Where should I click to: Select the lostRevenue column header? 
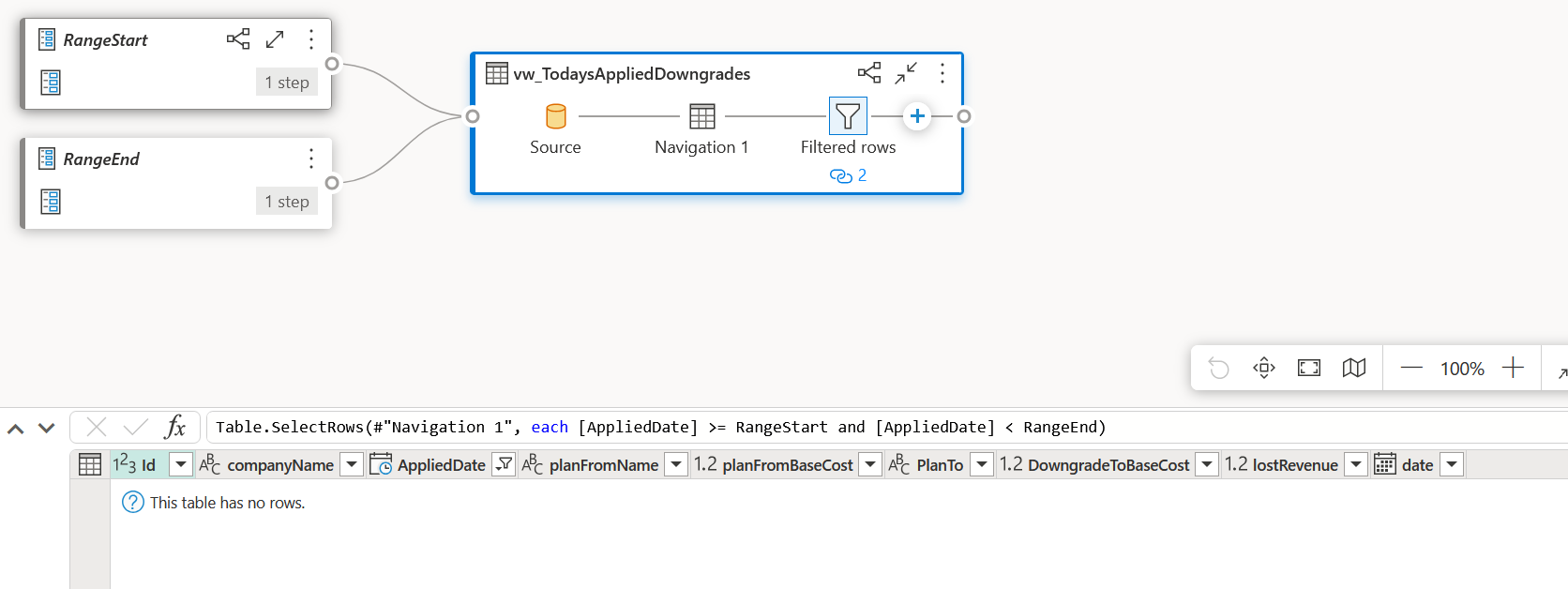pos(1295,465)
